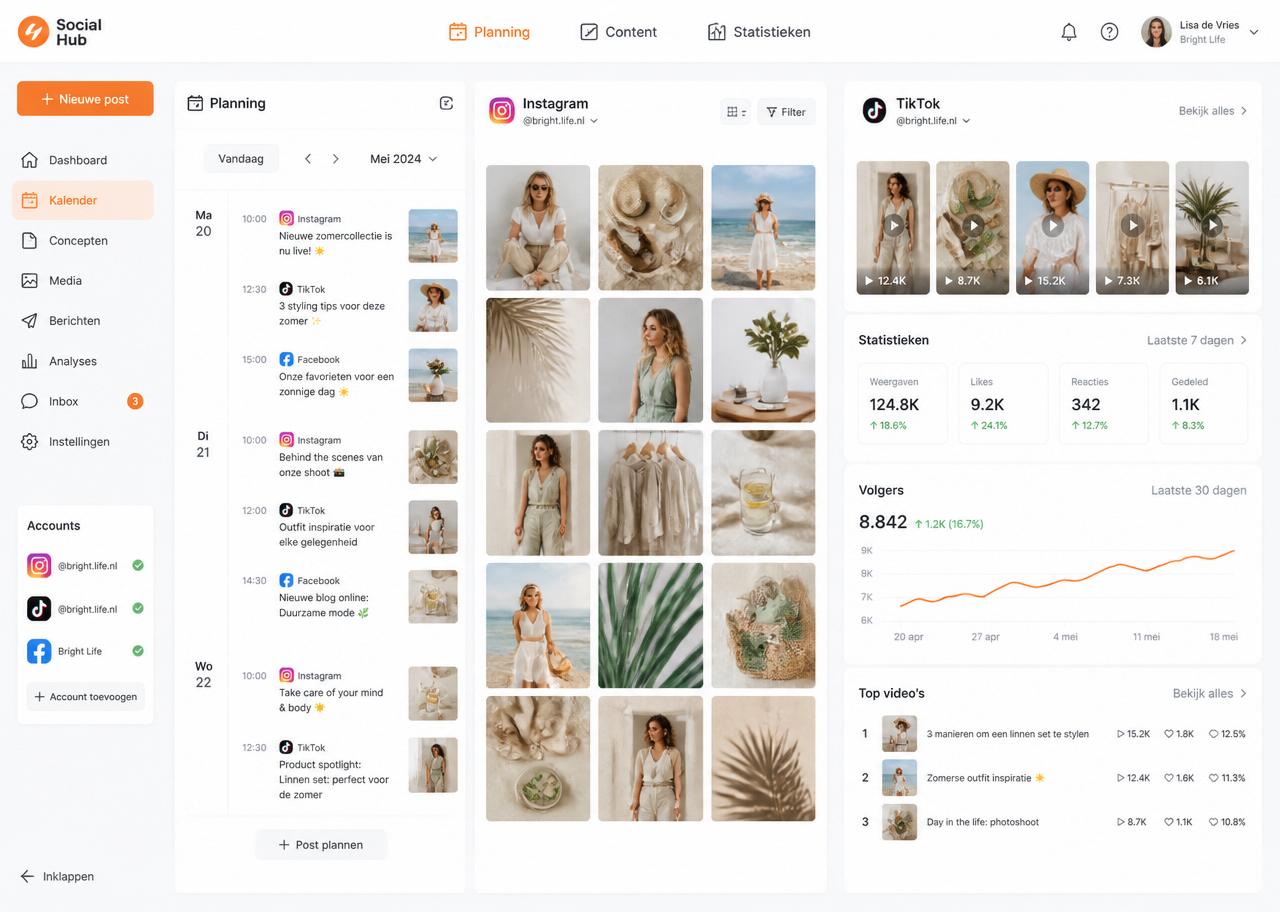The width and height of the screenshot is (1280, 912).
Task: Open Kalender in the sidebar
Action: point(83,200)
